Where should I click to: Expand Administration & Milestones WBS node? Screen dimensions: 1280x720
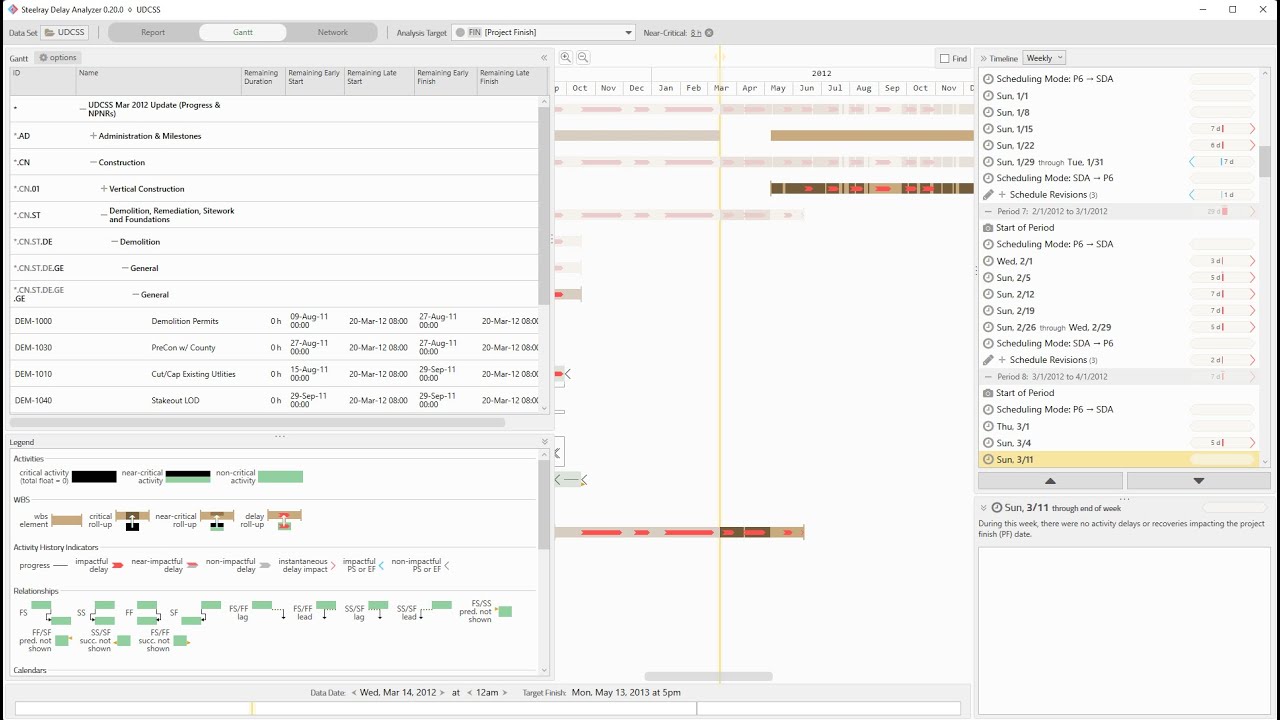93,136
